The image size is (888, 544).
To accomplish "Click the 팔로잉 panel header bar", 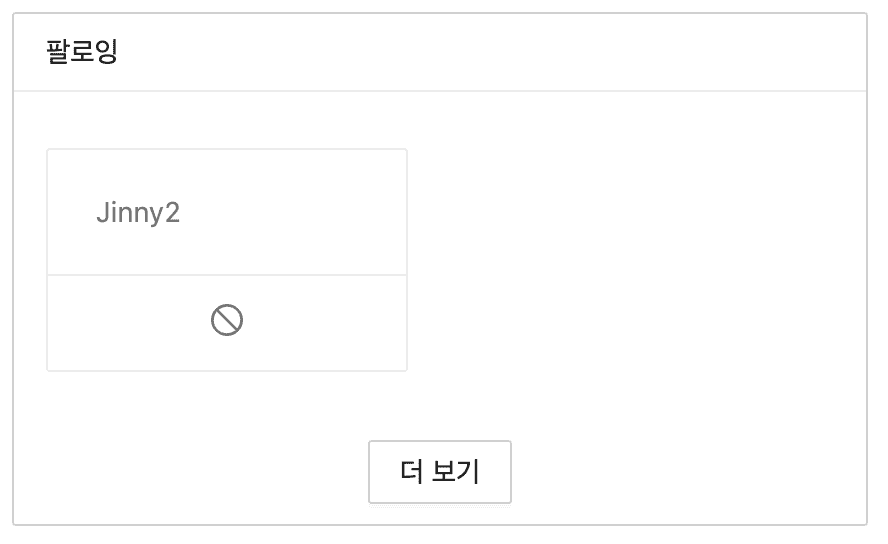I will click(440, 52).
